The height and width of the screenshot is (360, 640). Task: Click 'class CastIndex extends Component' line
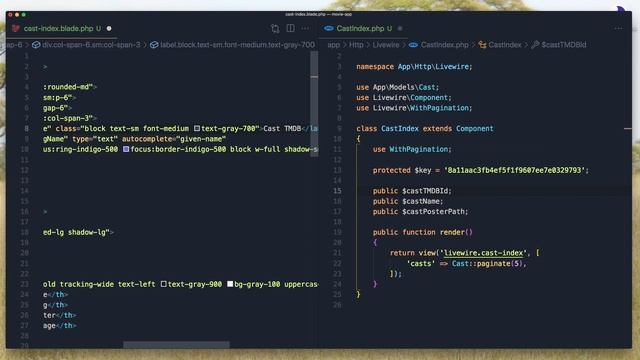pyautogui.click(x=424, y=129)
